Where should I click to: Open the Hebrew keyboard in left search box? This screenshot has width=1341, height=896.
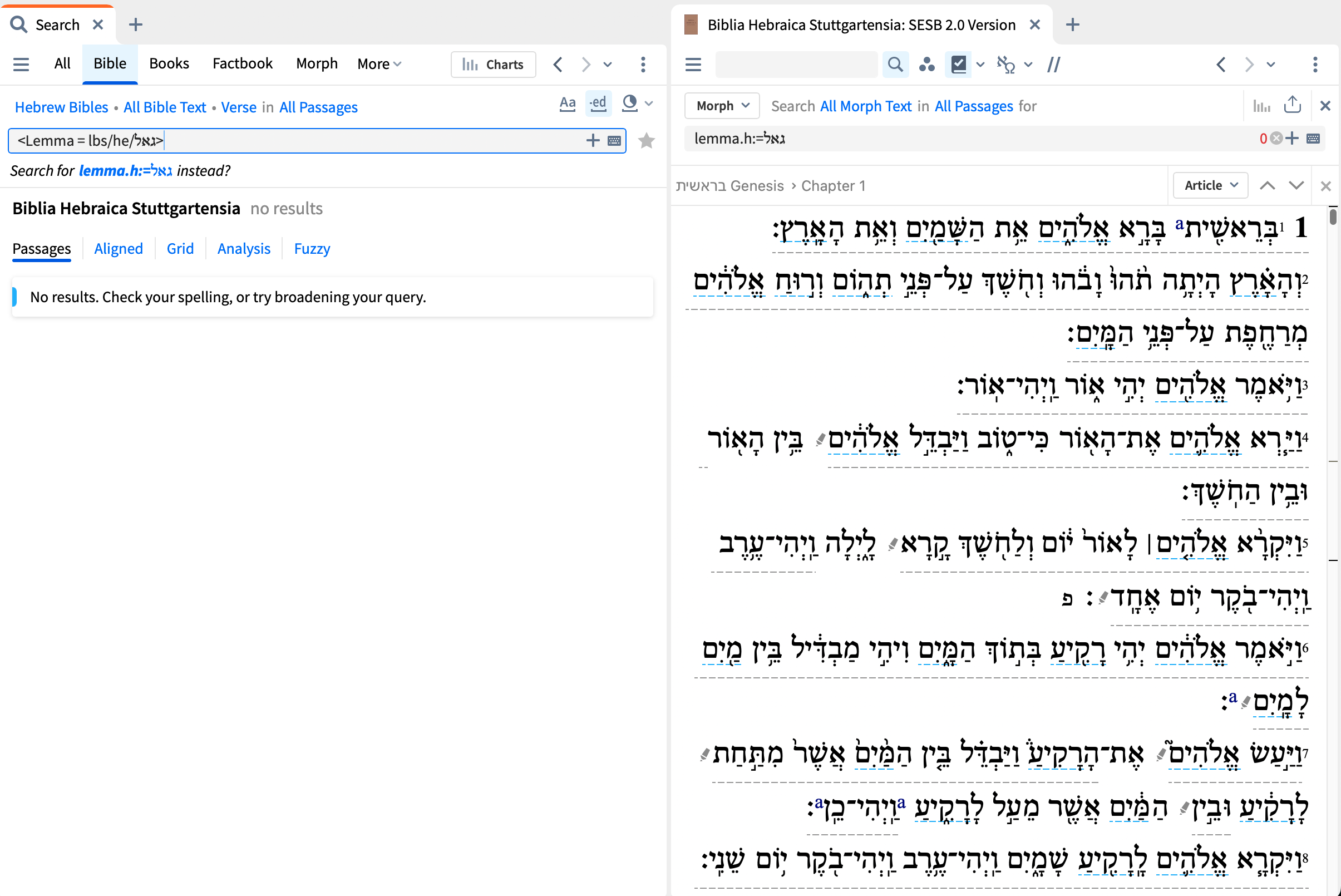614,141
